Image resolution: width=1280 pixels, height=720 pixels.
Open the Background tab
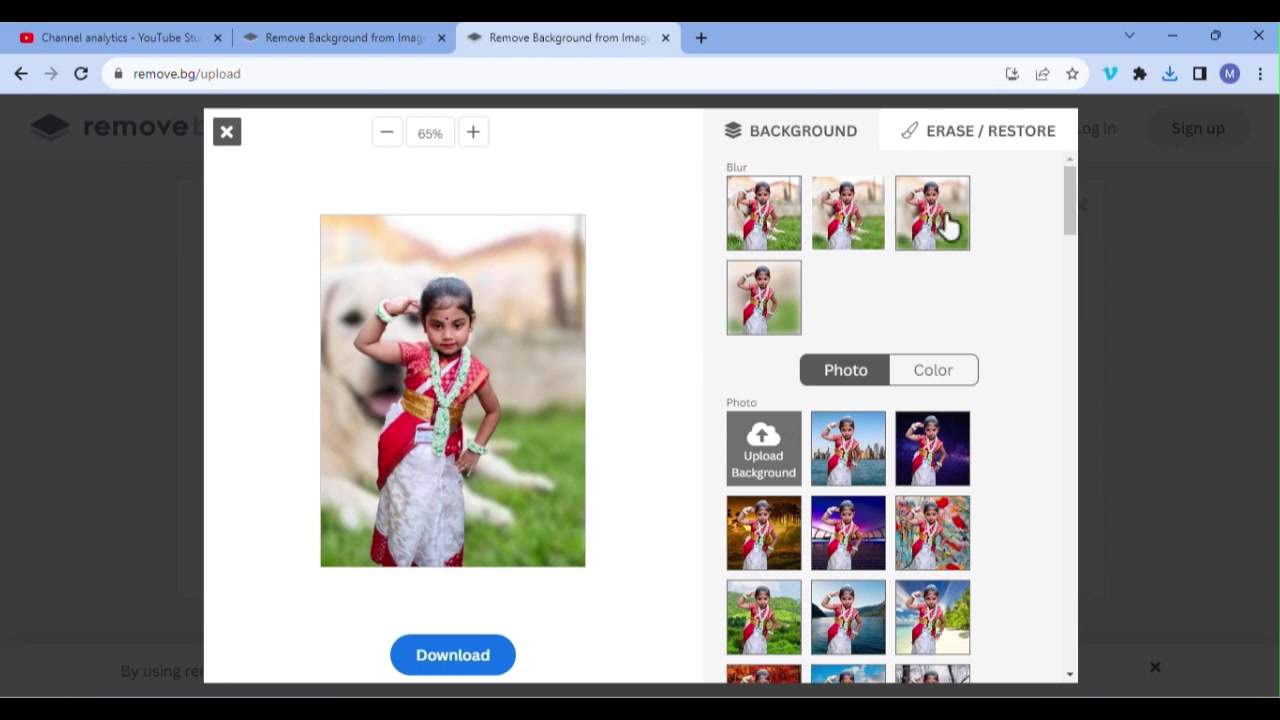coord(791,131)
